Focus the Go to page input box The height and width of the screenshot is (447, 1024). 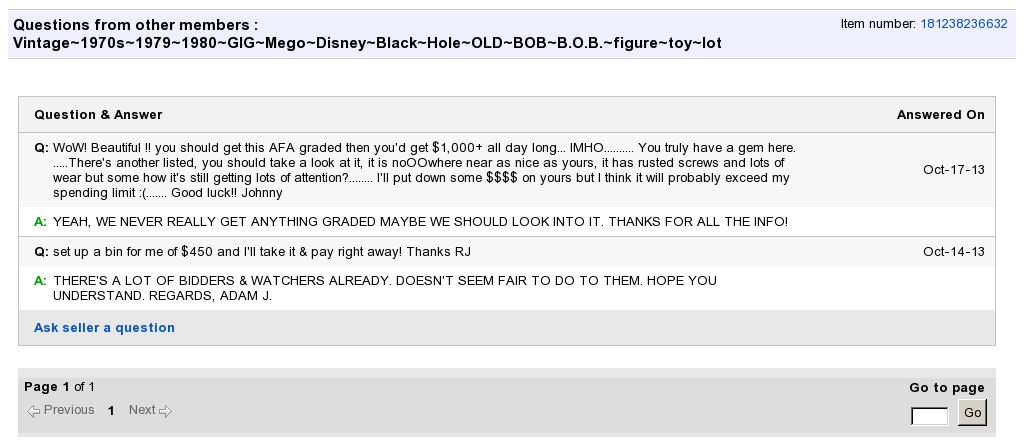click(930, 416)
